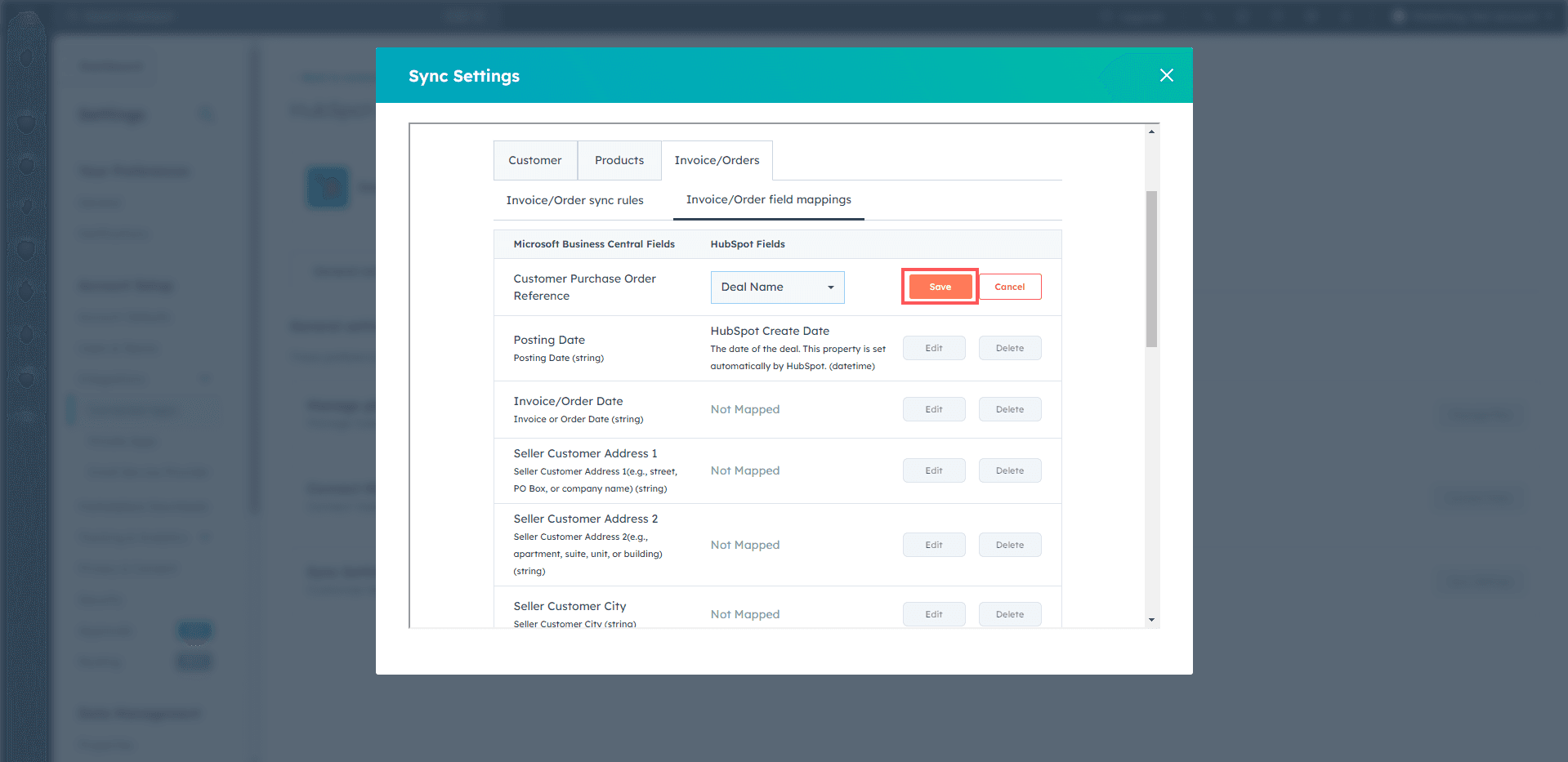This screenshot has width=1568, height=762.
Task: Edit the Seller Customer Address 2 mapping
Action: click(934, 545)
